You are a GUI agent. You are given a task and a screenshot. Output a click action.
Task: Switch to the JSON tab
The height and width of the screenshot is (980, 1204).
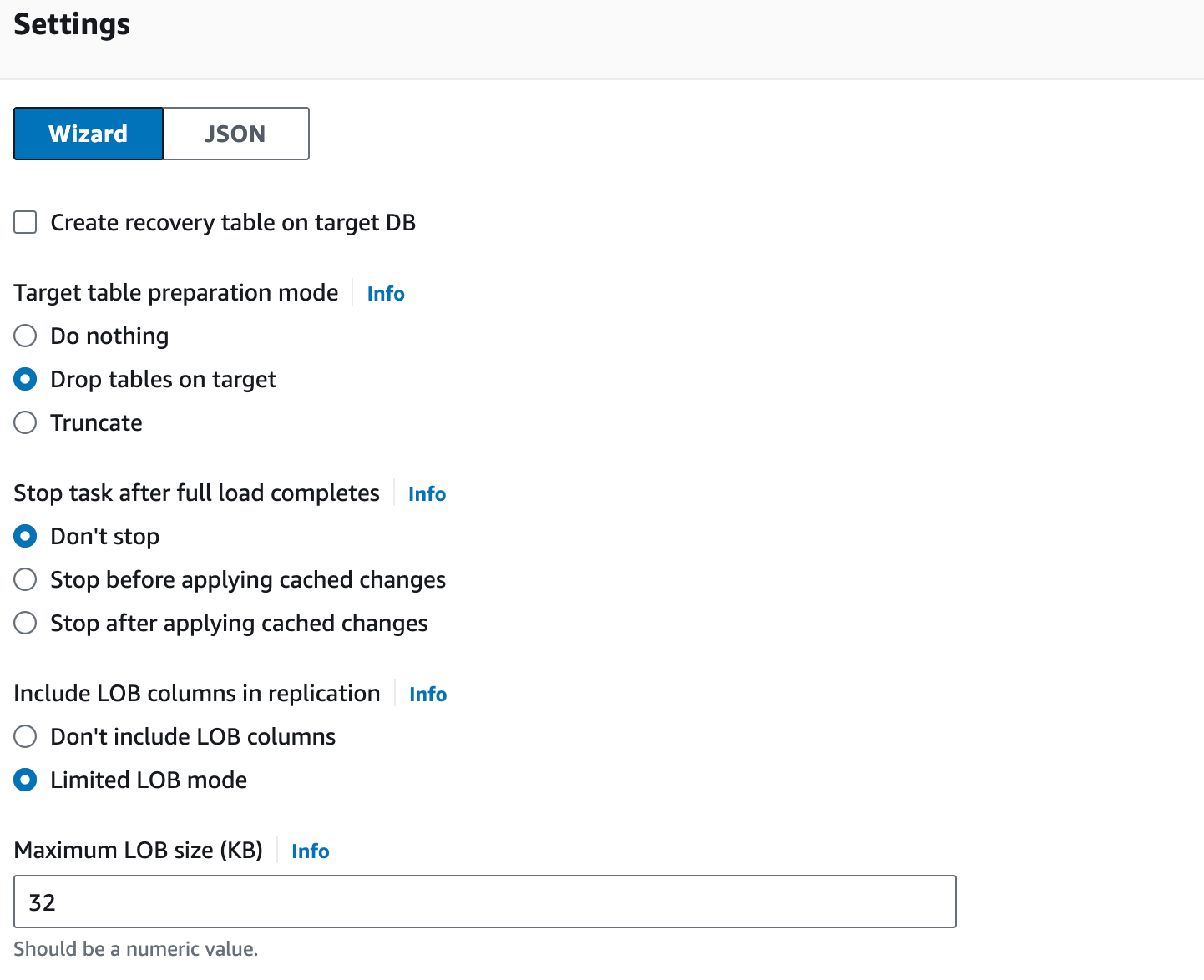235,134
